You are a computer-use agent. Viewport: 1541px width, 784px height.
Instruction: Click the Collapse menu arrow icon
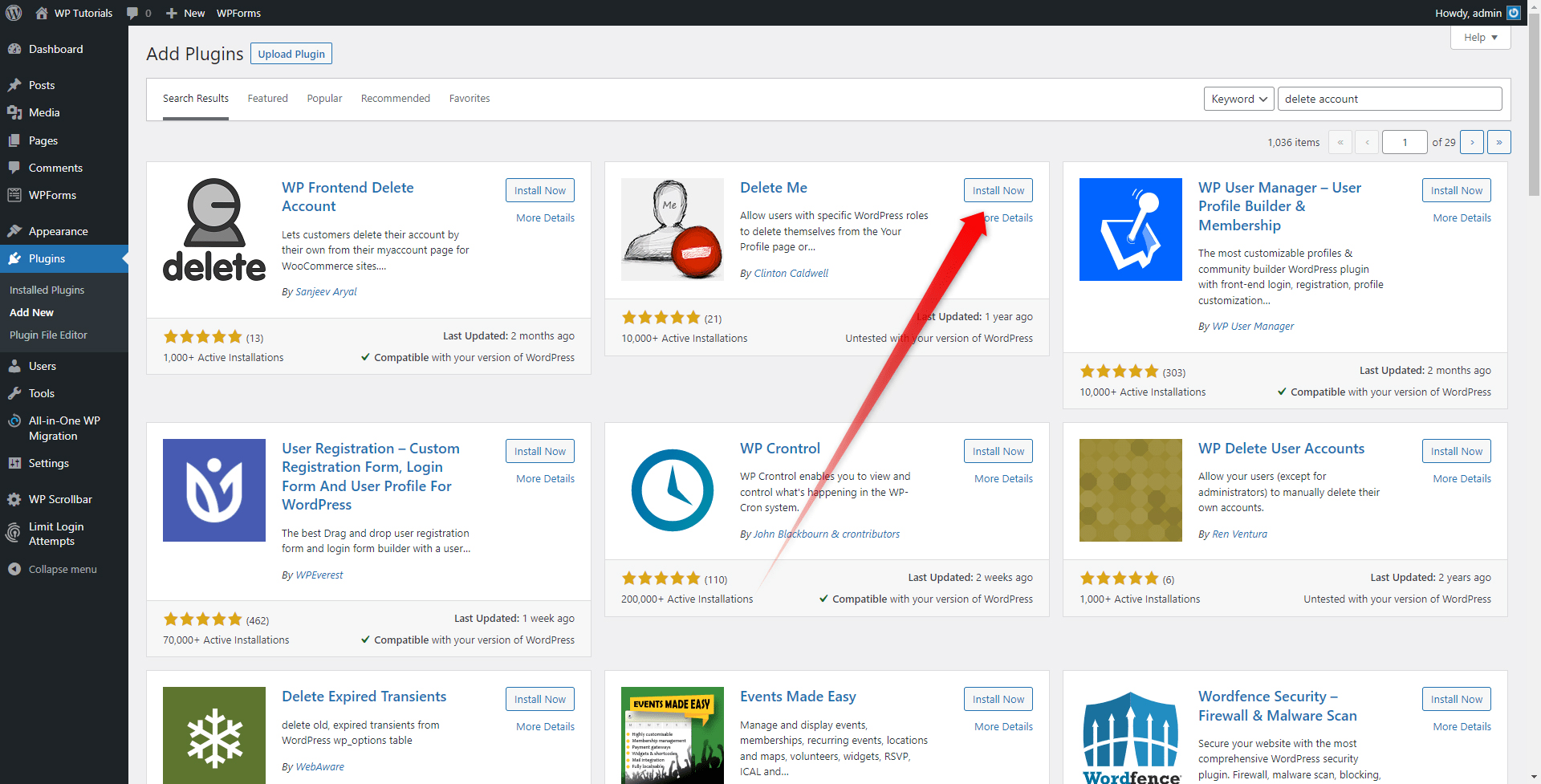tap(14, 569)
